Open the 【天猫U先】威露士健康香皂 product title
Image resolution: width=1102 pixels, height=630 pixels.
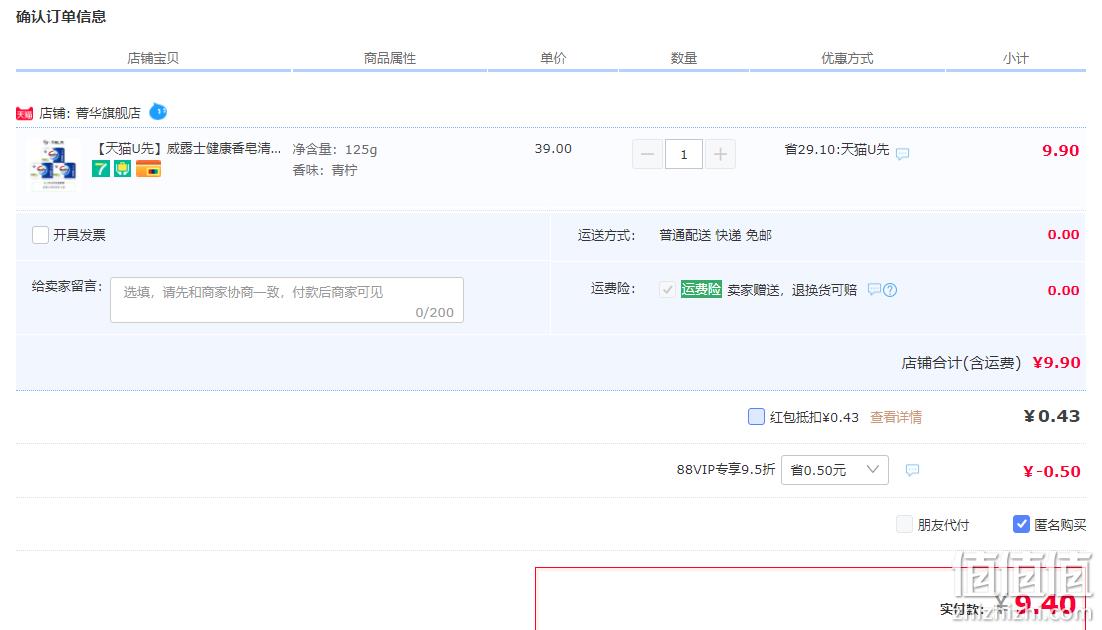click(186, 148)
